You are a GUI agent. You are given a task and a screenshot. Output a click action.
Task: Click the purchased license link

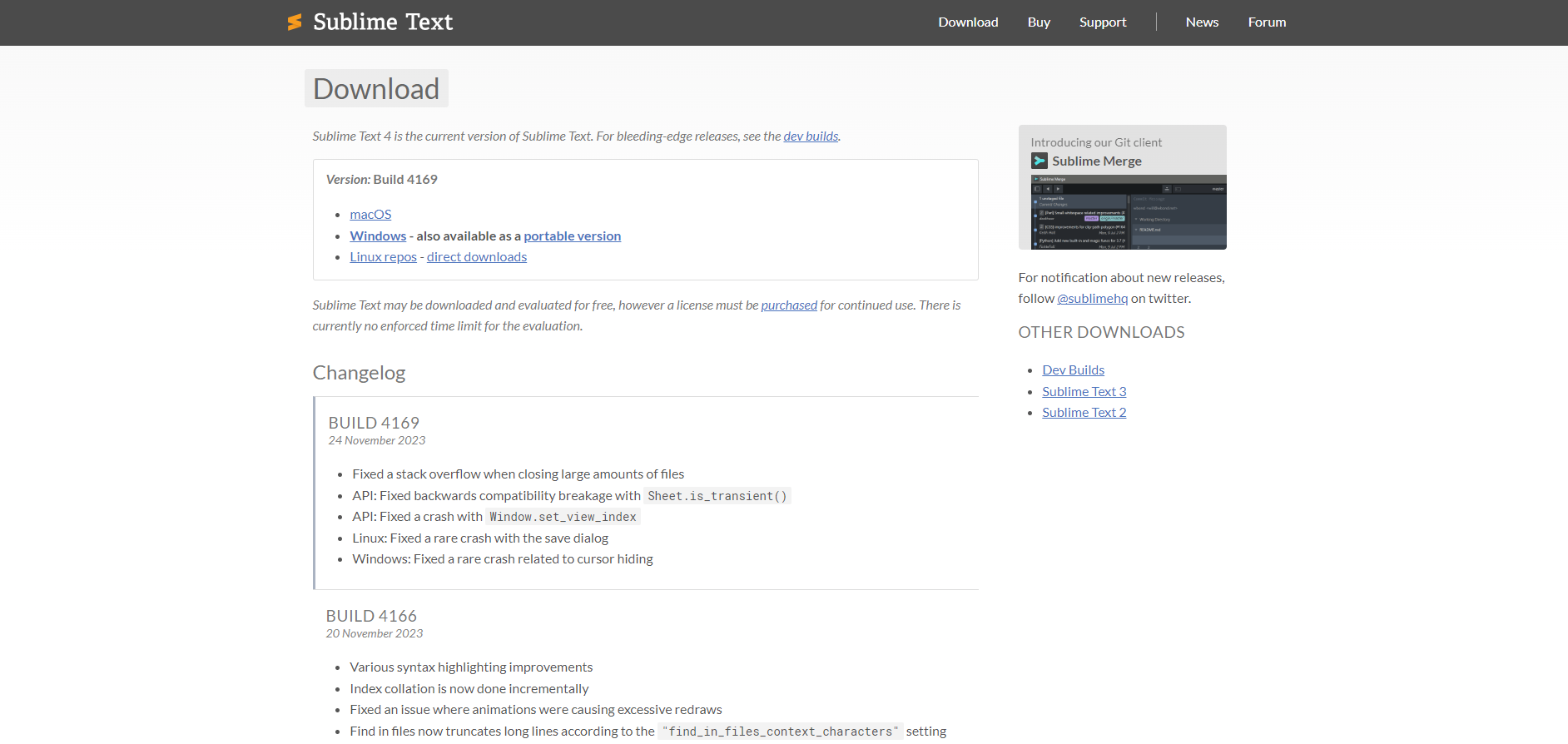(x=789, y=305)
